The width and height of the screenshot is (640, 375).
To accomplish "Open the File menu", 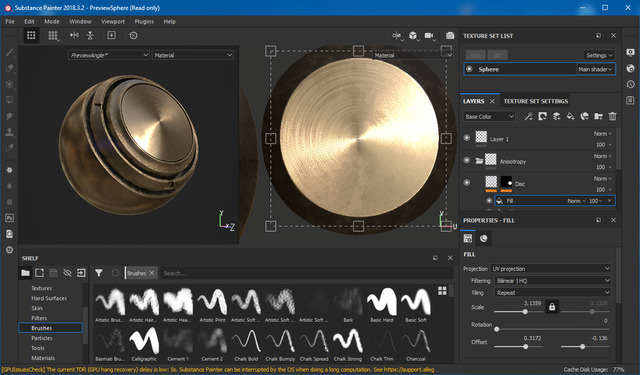I will pyautogui.click(x=10, y=21).
